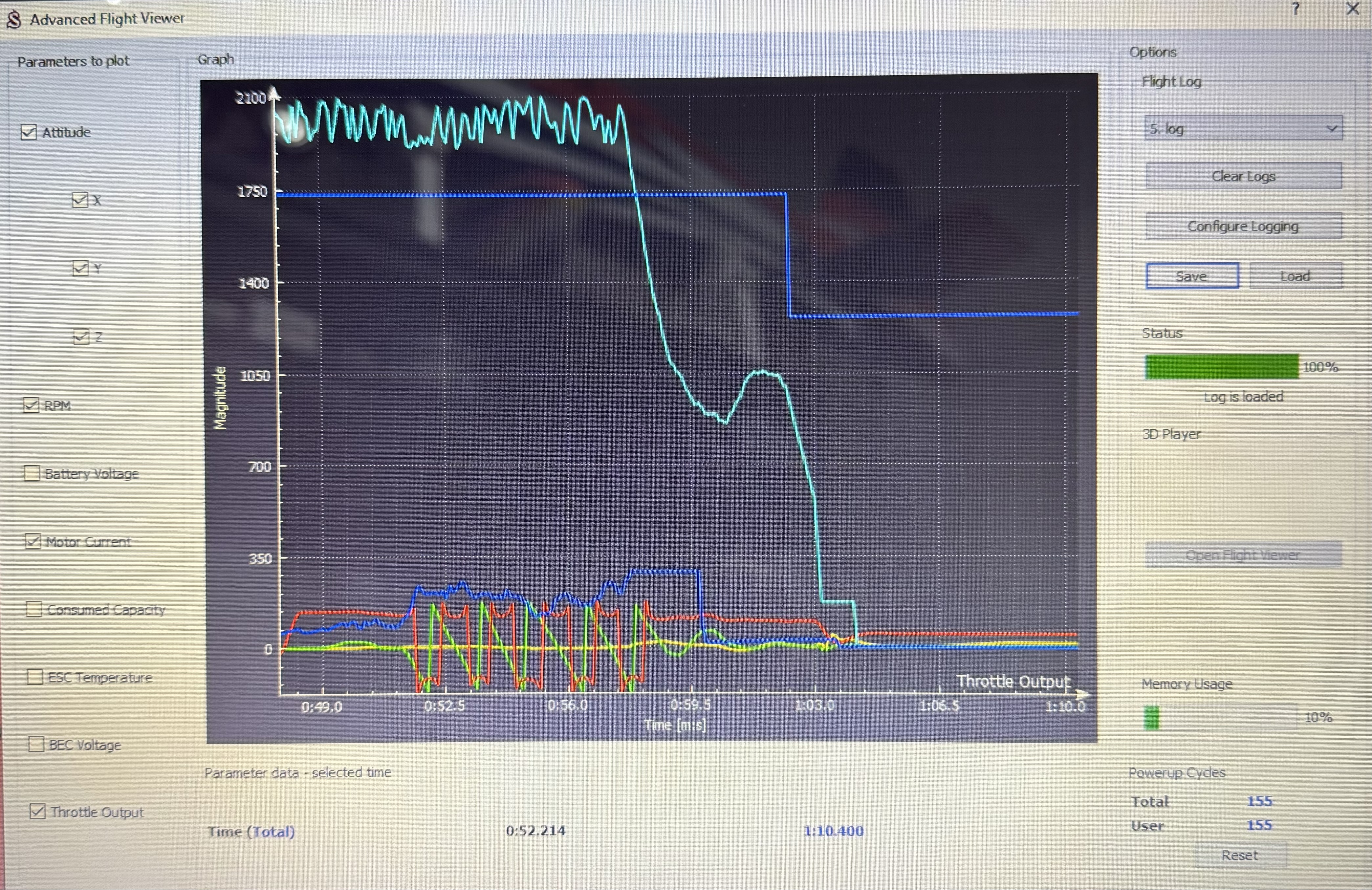Close the Advanced Flight Viewer window
Image resolution: width=1372 pixels, height=890 pixels.
[1352, 9]
